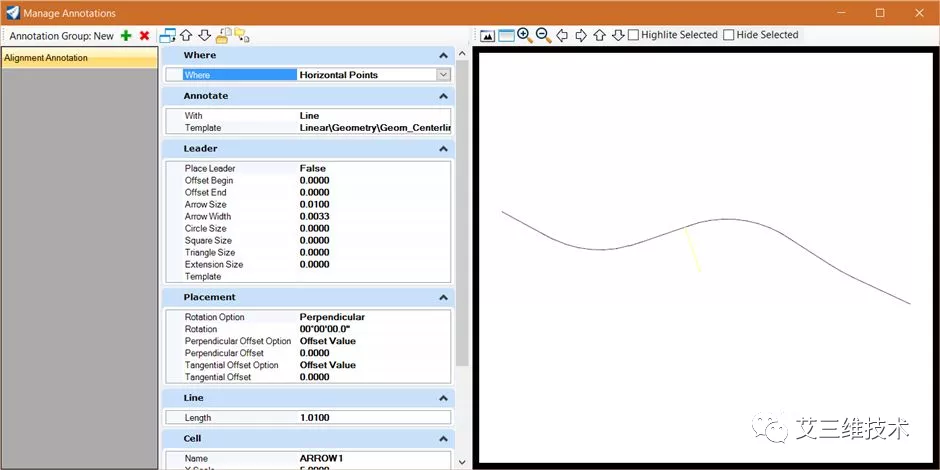Click the open folder with documents icon
The width and height of the screenshot is (940, 470).
click(x=224, y=35)
